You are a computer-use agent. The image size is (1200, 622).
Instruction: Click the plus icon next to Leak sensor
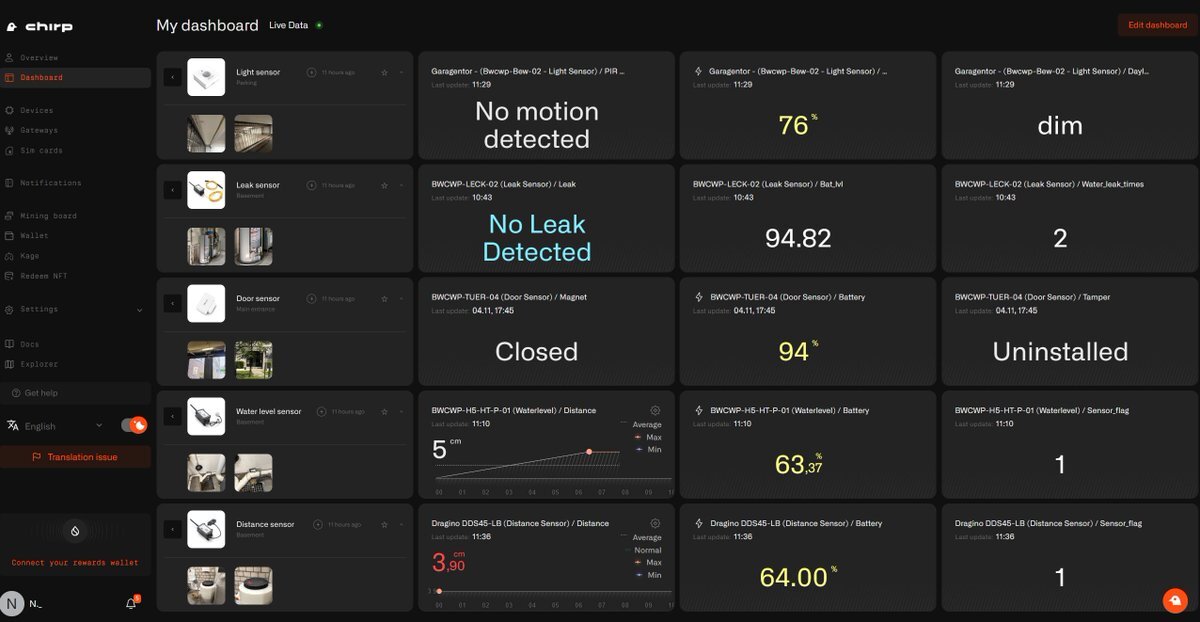click(312, 185)
